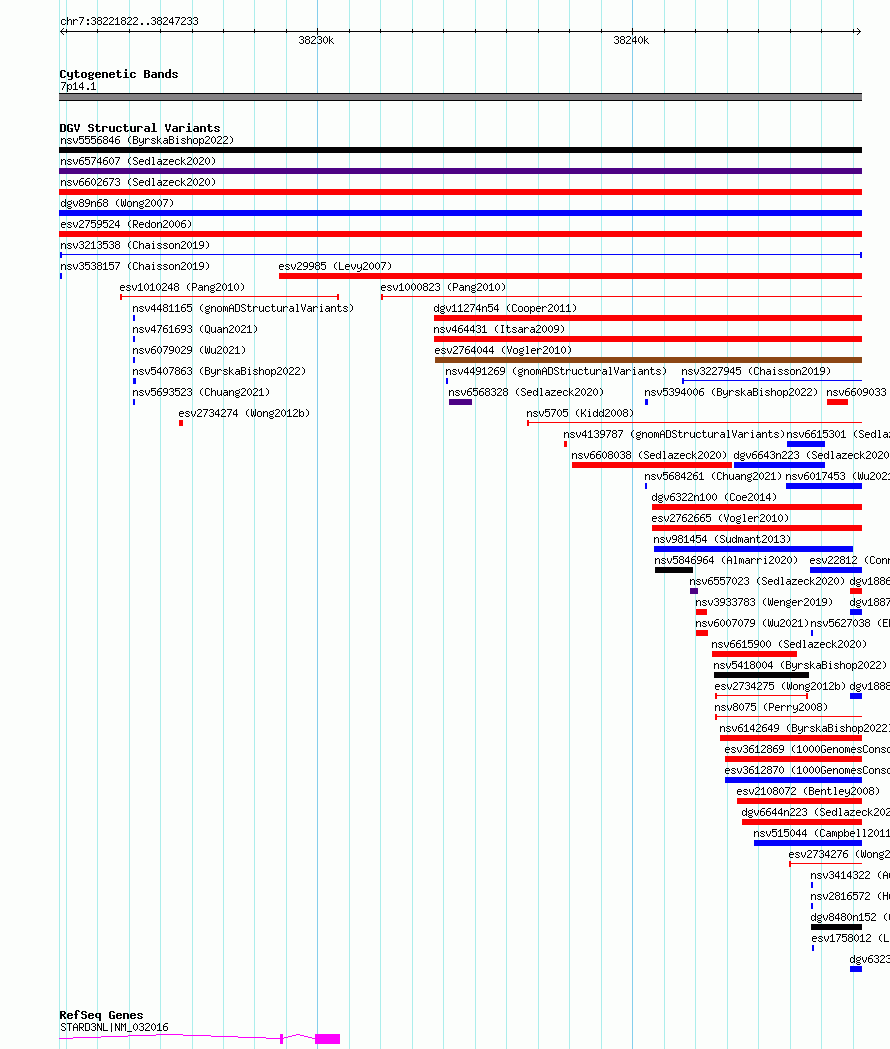Click dgv11274n54 (Cooper2011) label
The height and width of the screenshot is (1049, 890).
(x=505, y=308)
